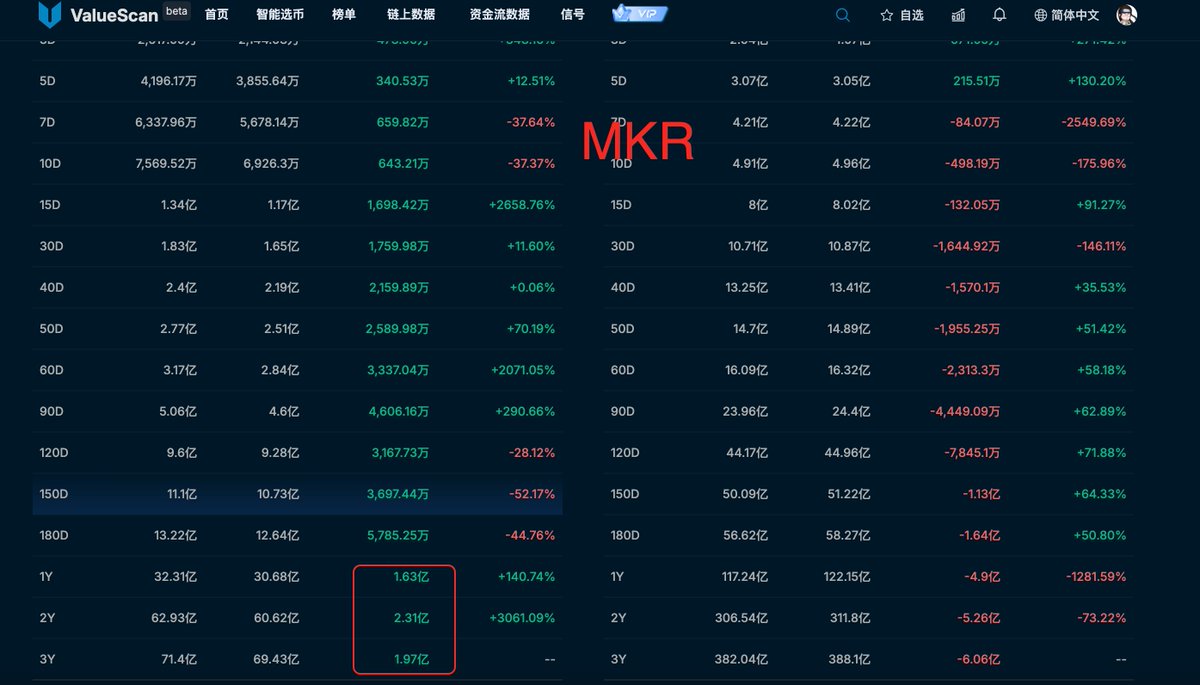
Task: Open the 榜单 menu
Action: coord(344,15)
